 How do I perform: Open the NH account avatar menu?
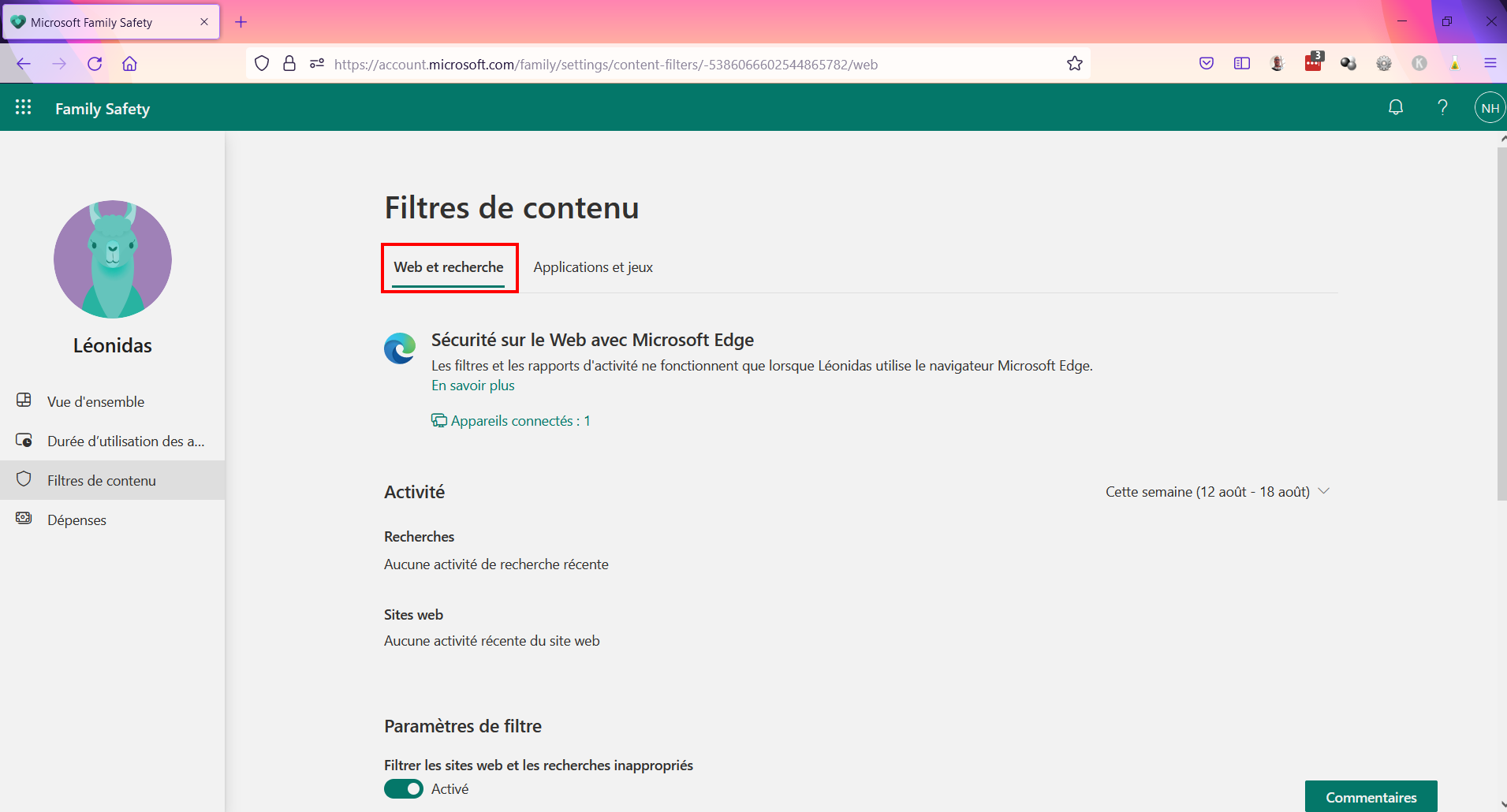[1490, 108]
